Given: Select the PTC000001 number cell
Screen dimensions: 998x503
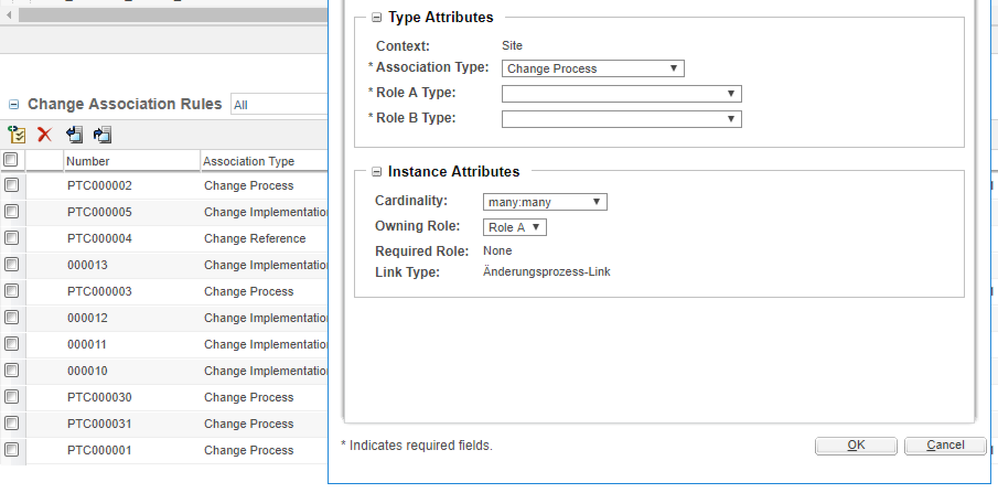Looking at the screenshot, I should [99, 450].
